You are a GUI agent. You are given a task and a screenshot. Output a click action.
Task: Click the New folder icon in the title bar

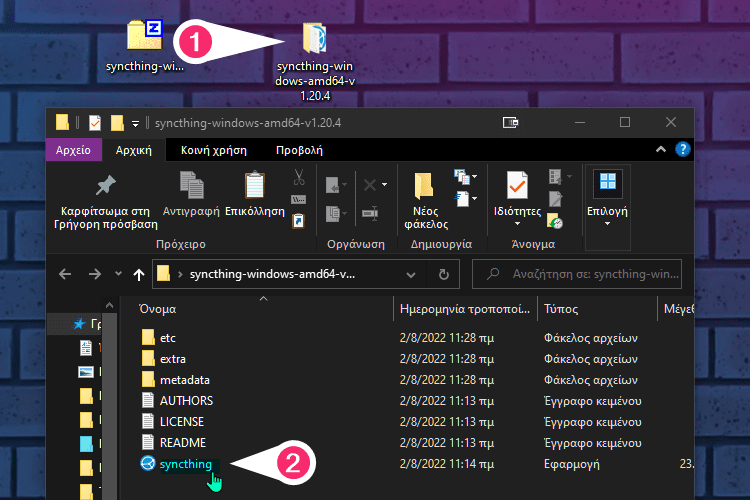pos(117,122)
